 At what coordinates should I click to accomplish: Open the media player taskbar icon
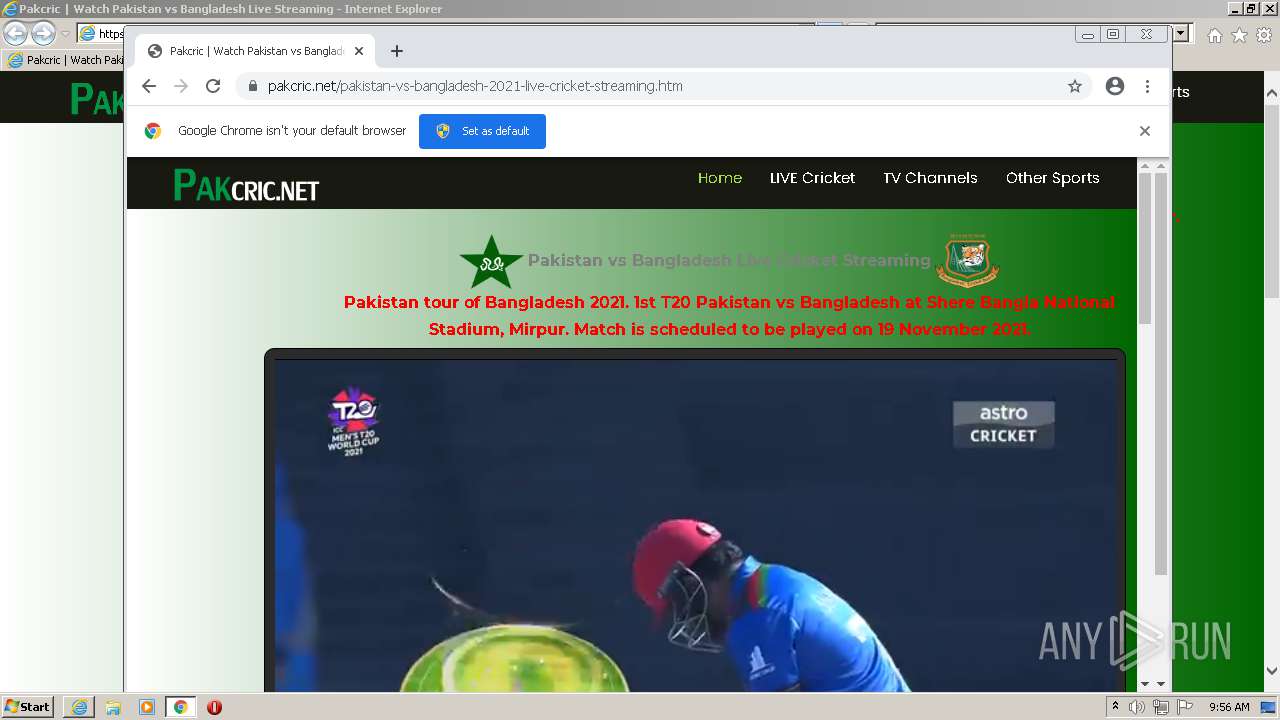(147, 707)
